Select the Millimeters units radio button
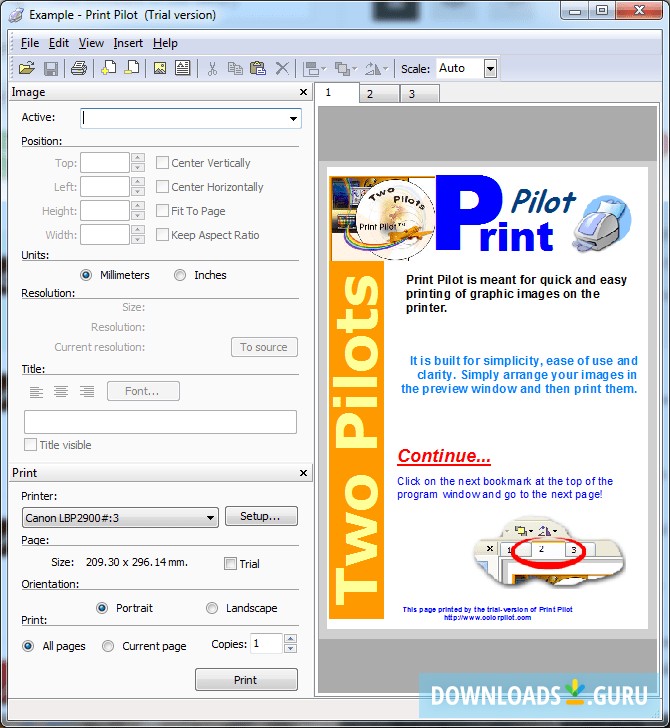 tap(86, 275)
